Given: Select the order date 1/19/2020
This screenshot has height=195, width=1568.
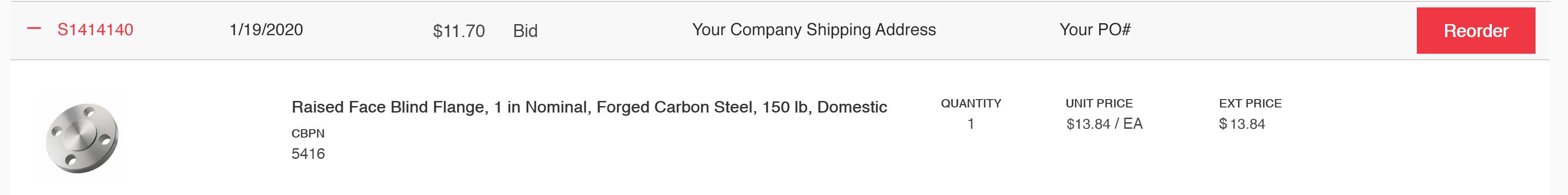Looking at the screenshot, I should point(266,30).
